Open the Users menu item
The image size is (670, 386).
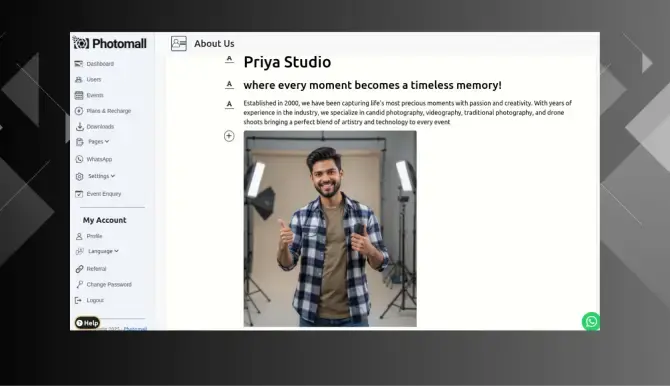point(94,80)
